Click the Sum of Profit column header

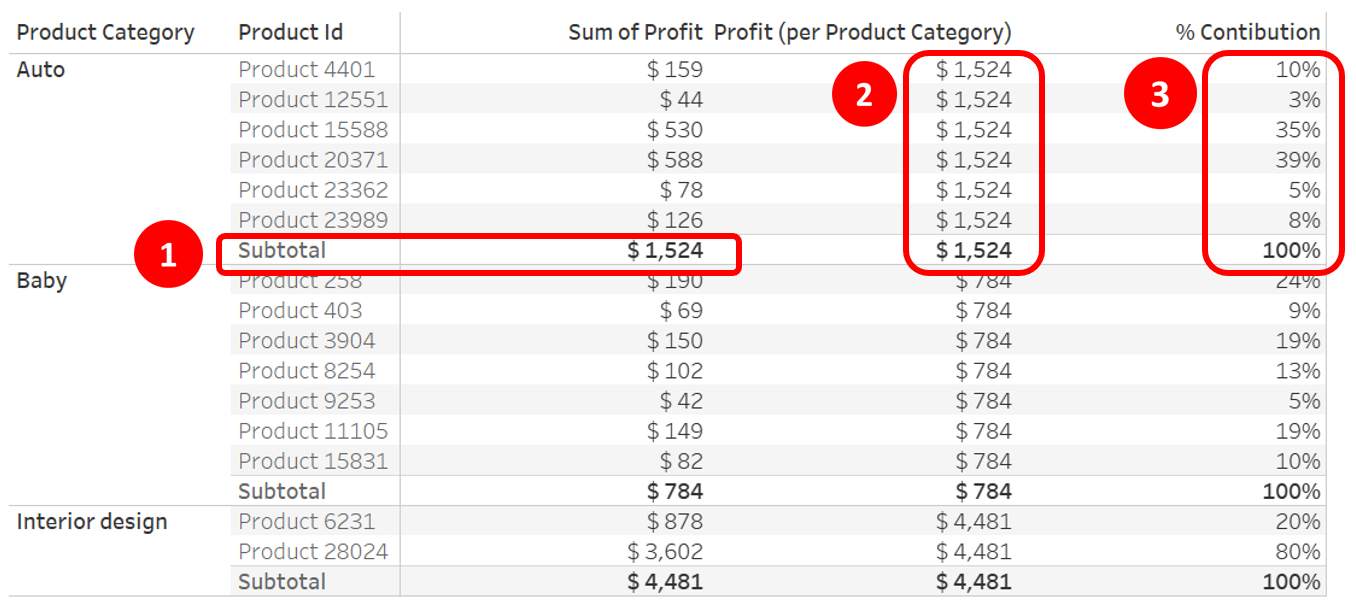636,32
